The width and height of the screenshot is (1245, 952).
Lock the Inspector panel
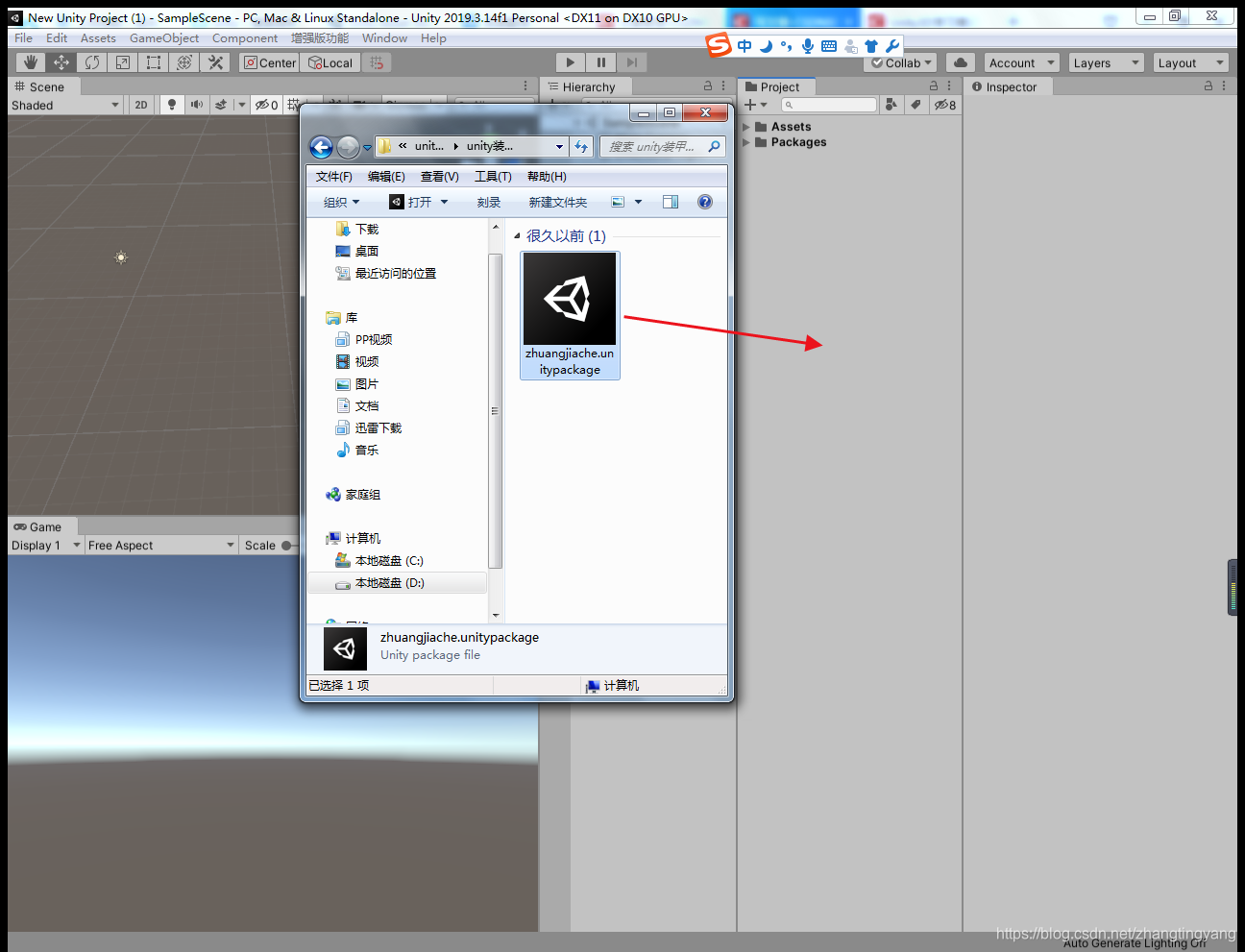(x=1208, y=86)
